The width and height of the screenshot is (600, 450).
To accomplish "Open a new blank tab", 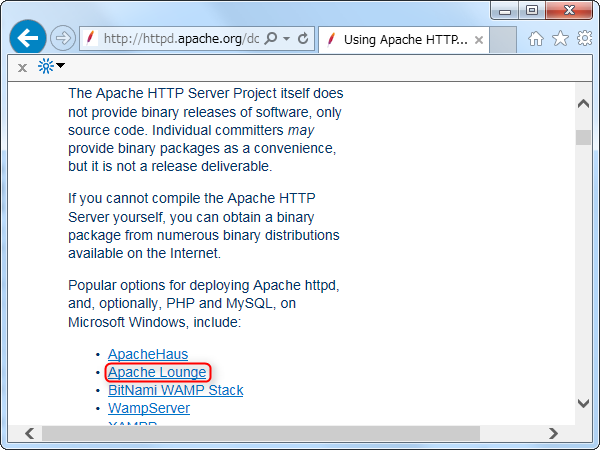I will tap(503, 40).
